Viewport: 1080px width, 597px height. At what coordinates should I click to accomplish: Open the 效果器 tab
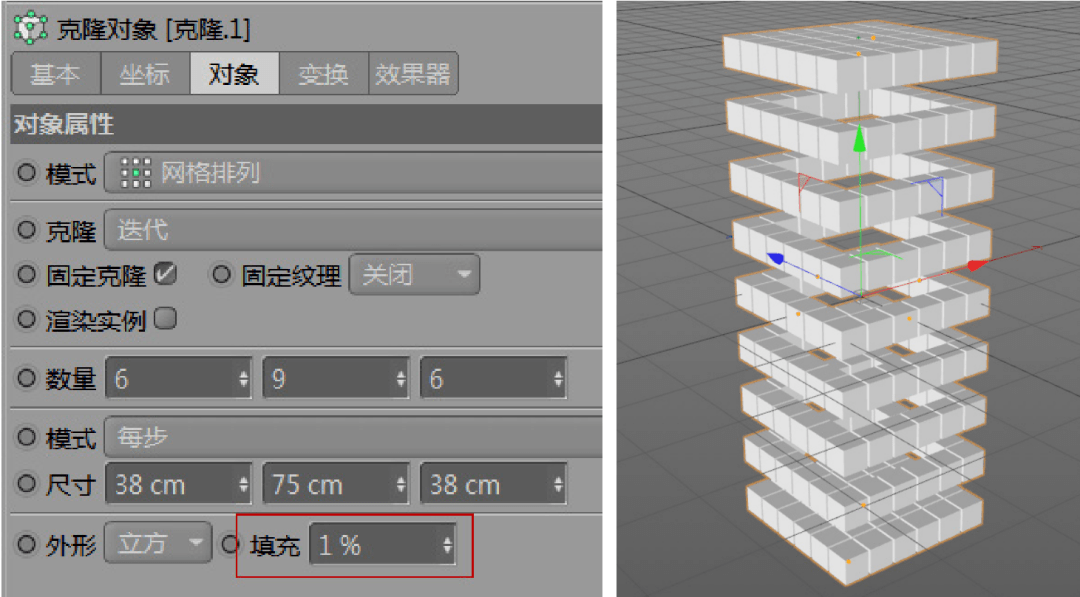[413, 74]
